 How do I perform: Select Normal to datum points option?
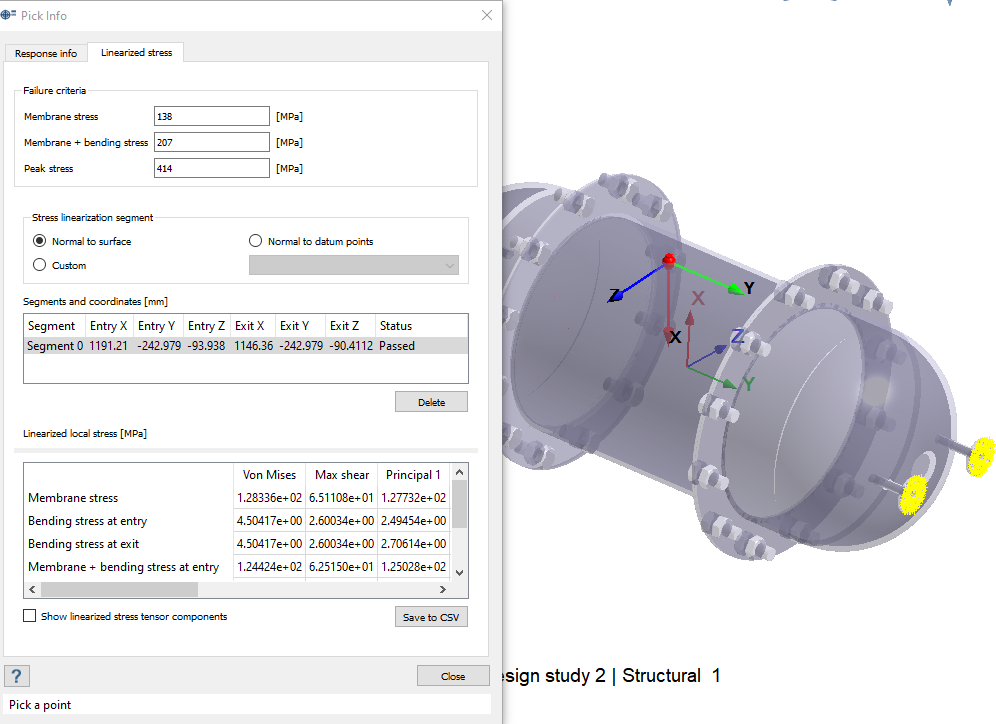point(255,241)
